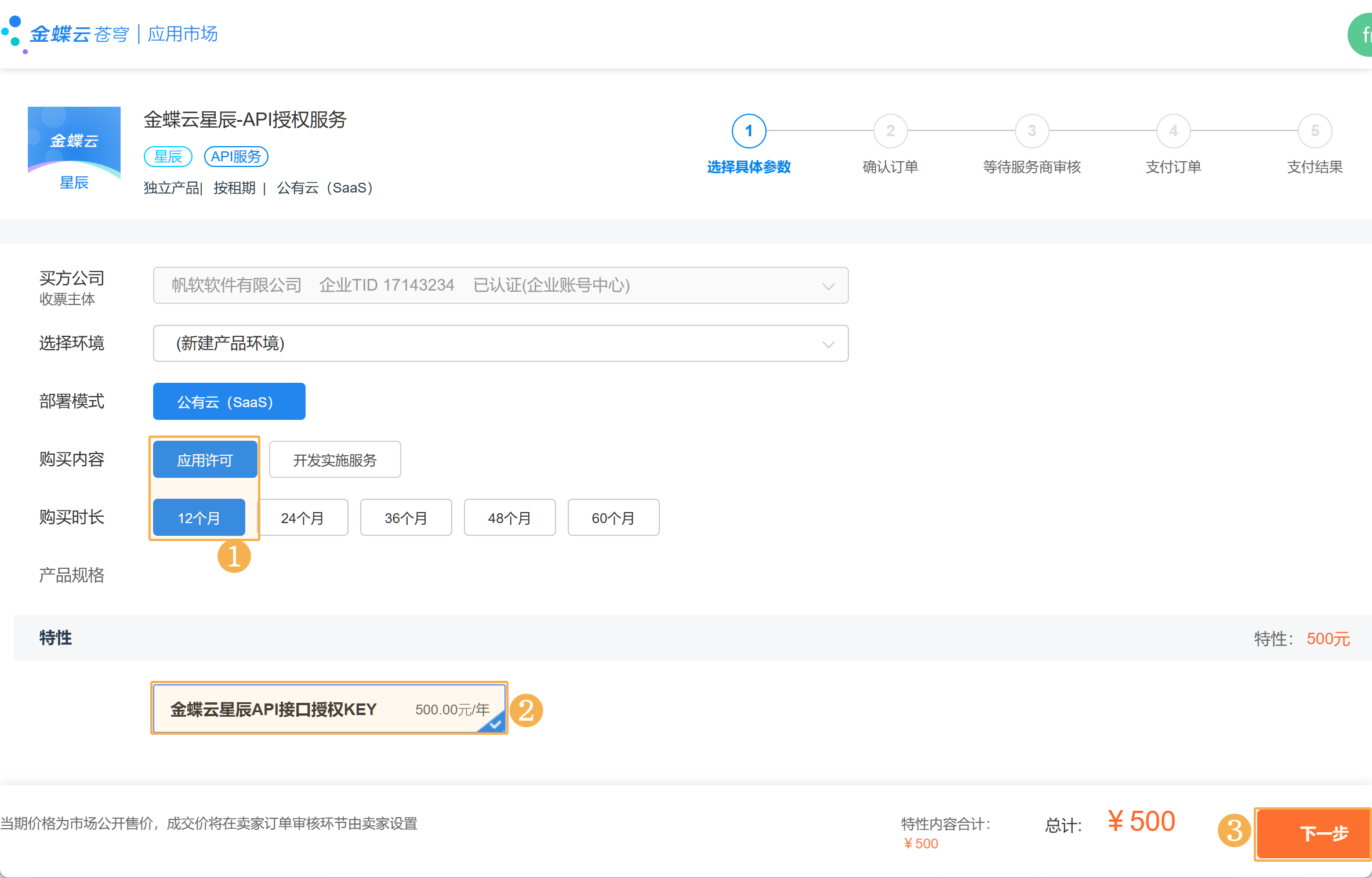Click the 公有云（SaaS）deployment mode button
Image resolution: width=1372 pixels, height=878 pixels.
pos(229,401)
